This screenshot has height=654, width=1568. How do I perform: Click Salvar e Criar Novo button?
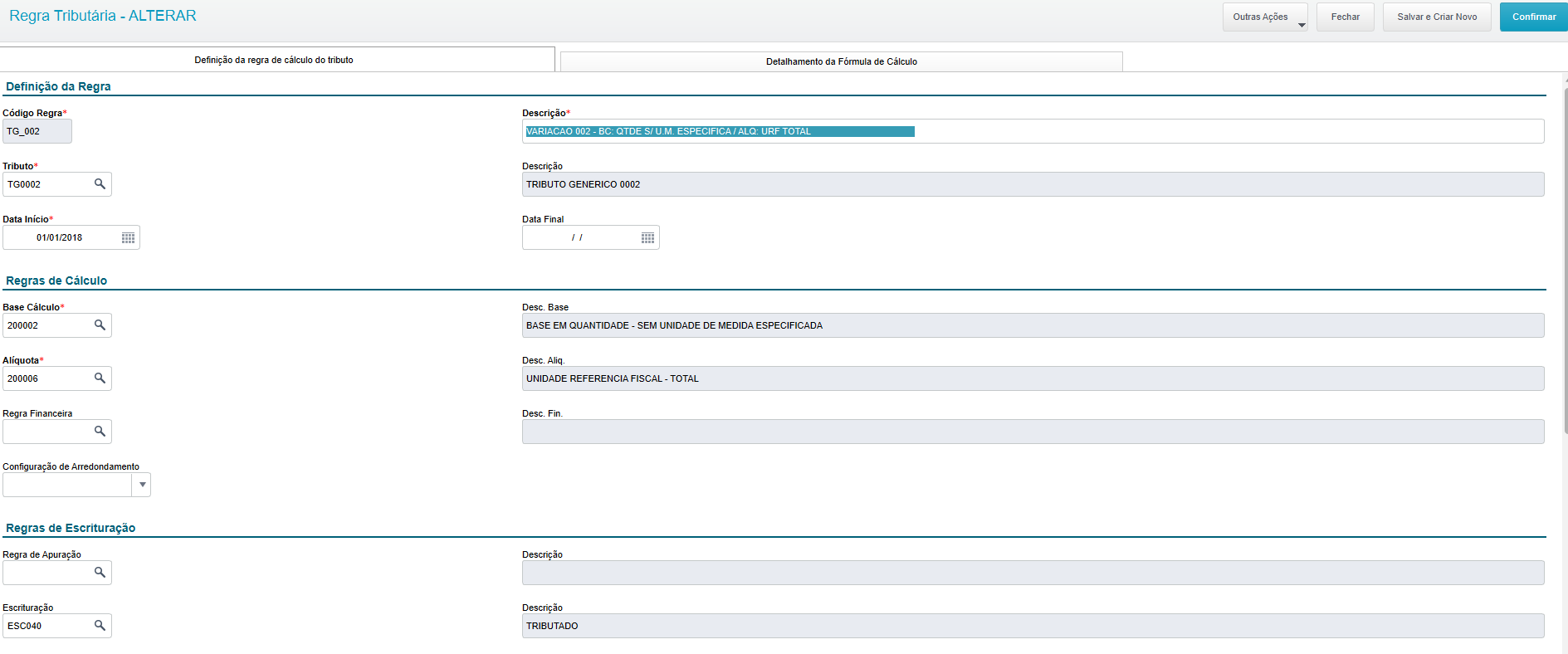click(x=1436, y=17)
